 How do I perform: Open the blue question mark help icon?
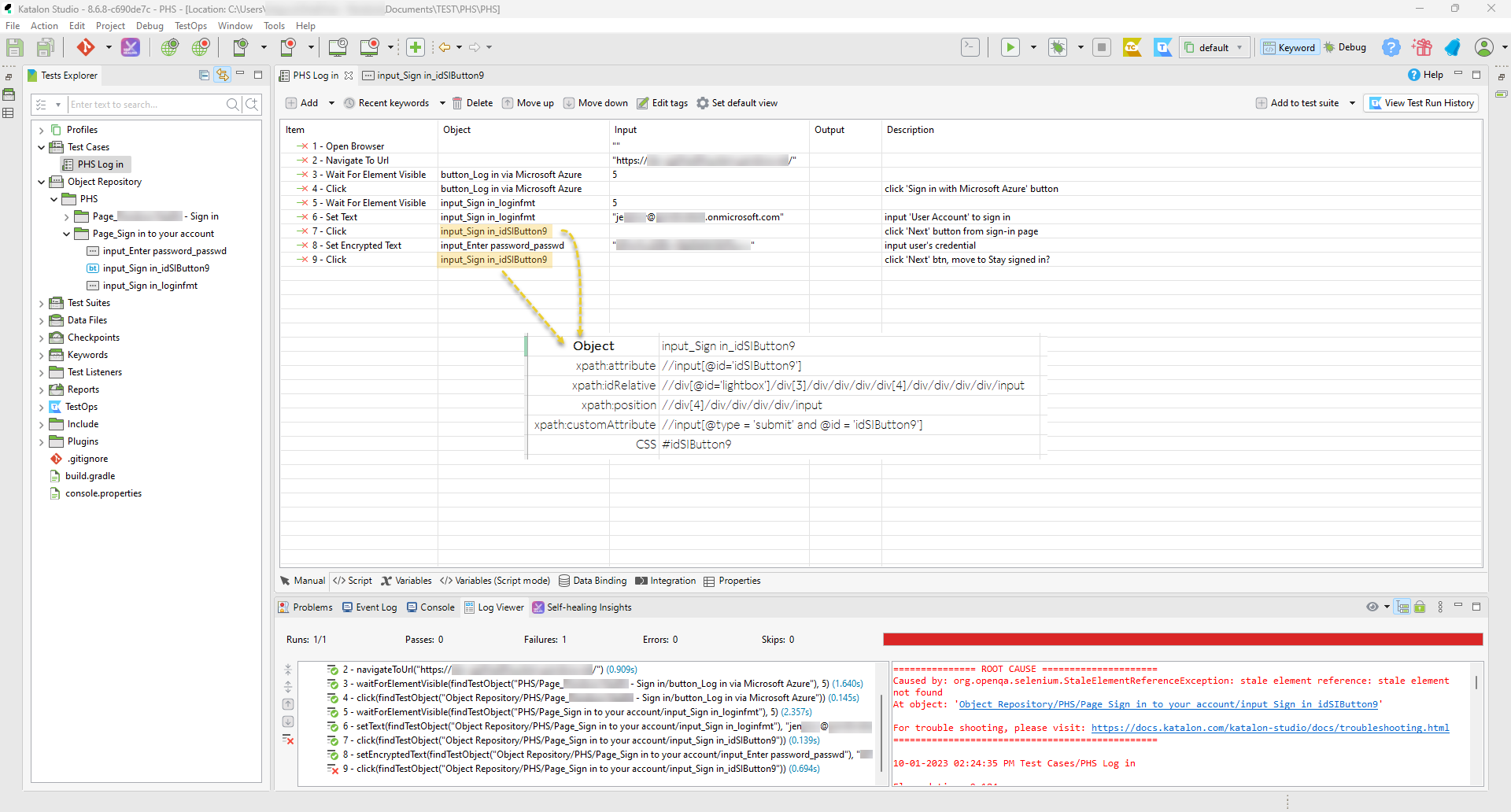pos(1391,47)
